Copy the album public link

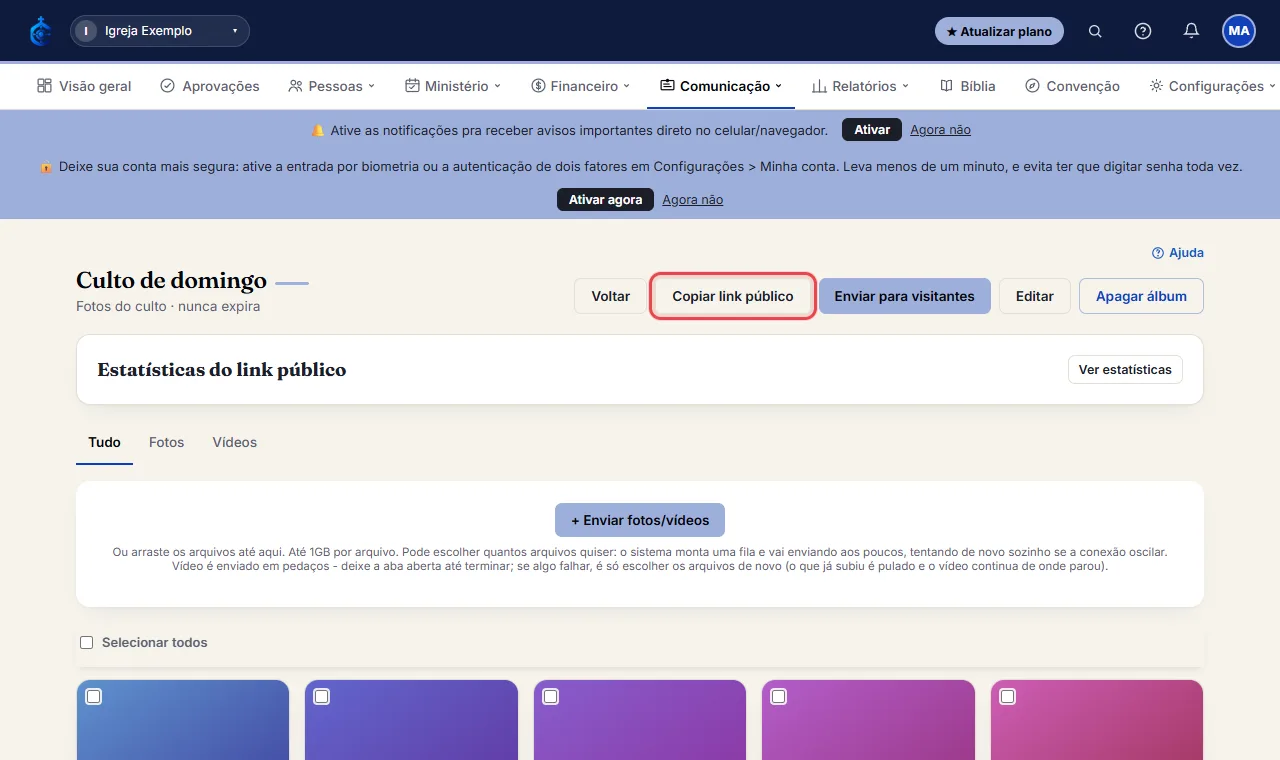(733, 296)
